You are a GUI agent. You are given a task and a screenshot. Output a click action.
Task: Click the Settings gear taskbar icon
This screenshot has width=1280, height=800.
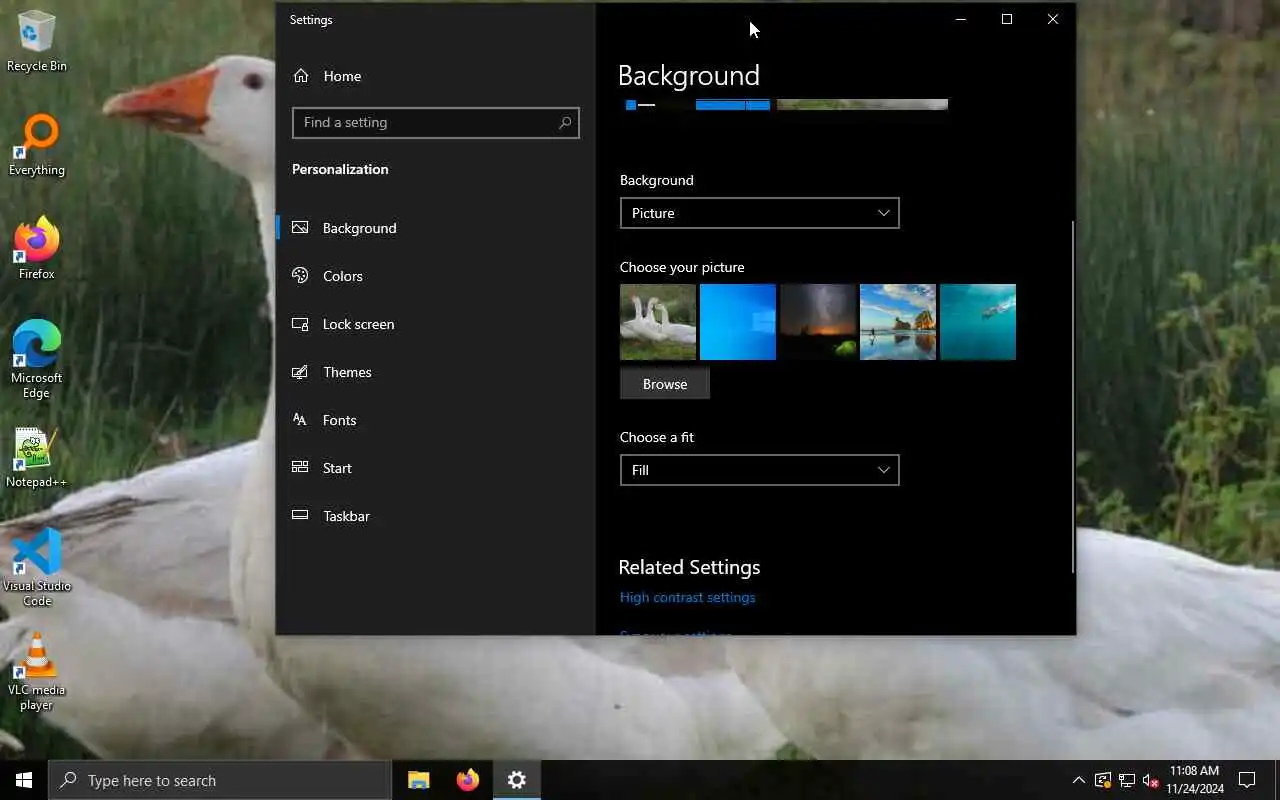pos(516,780)
